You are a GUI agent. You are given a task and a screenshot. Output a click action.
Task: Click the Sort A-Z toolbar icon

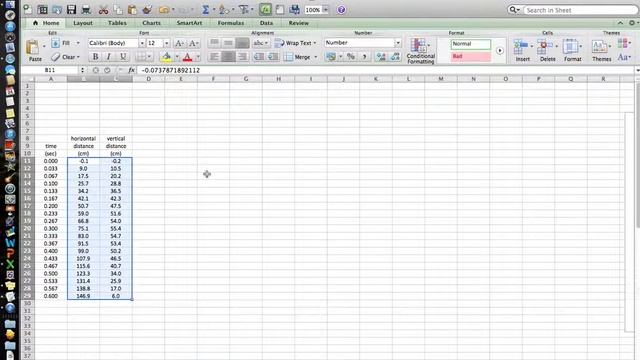[224, 9]
